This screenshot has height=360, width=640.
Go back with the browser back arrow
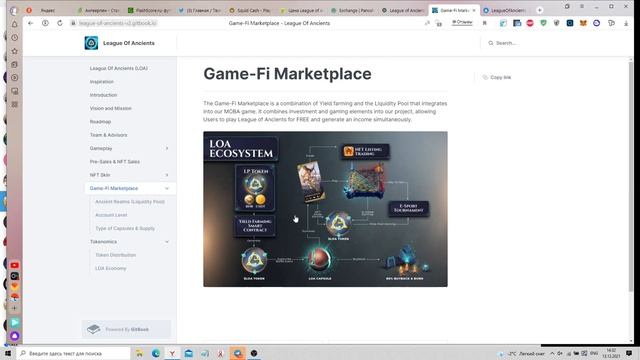tap(31, 23)
